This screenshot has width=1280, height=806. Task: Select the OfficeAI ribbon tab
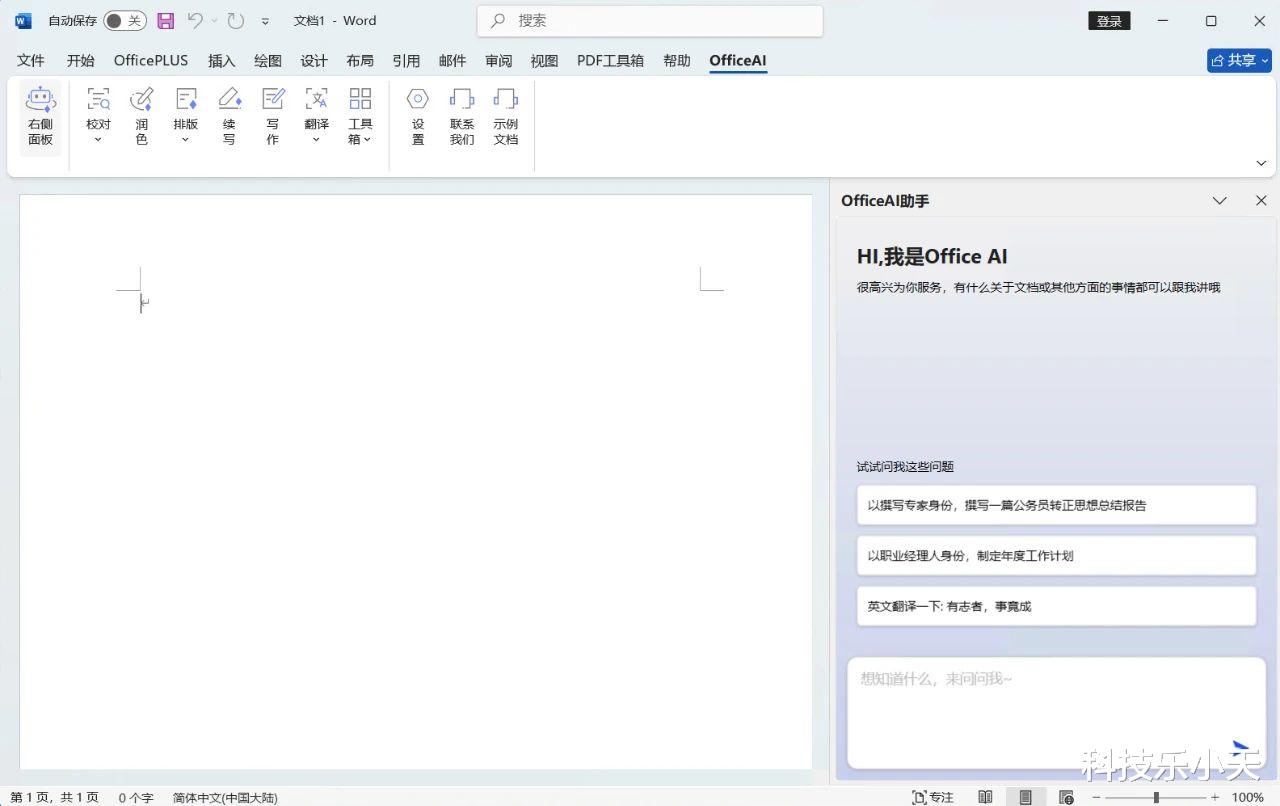pyautogui.click(x=738, y=61)
